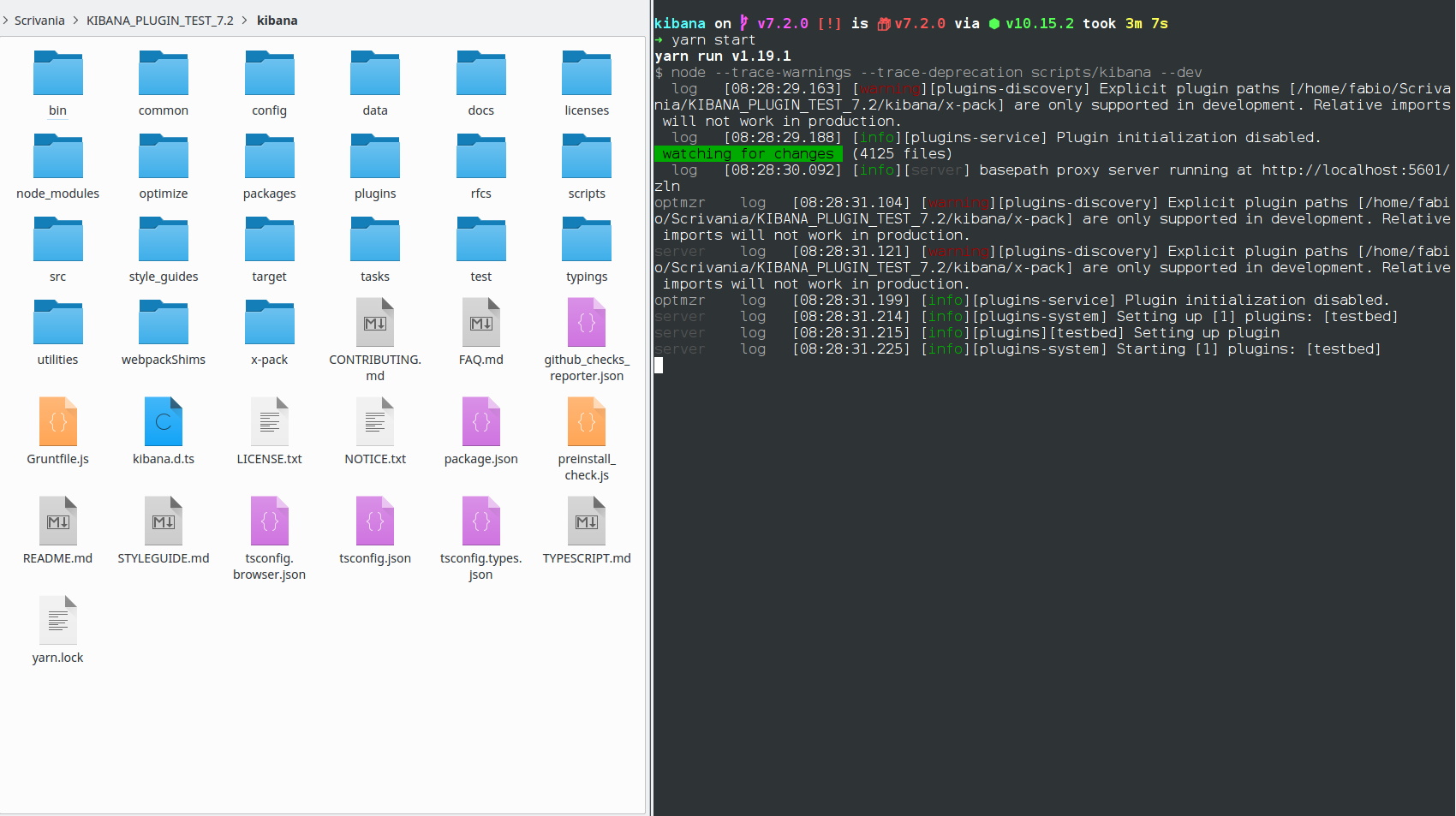Click the 'Gruntfile.js' file name label
The width and height of the screenshot is (1456, 816).
coord(57,459)
